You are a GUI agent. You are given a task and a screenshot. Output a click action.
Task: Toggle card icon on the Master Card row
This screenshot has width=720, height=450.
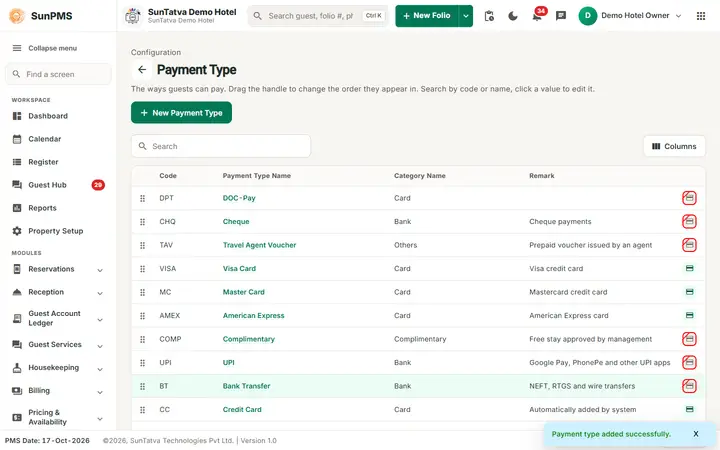tap(689, 292)
